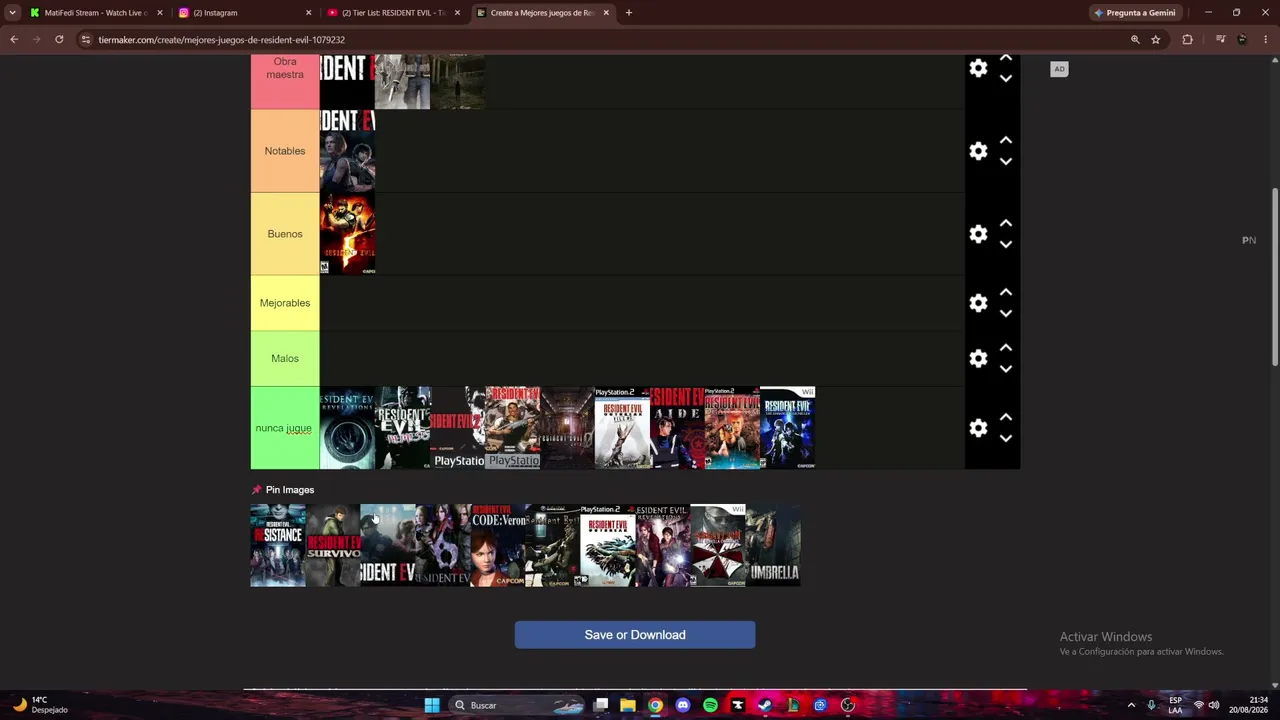Select the Wii Darkside Chronicles cover
This screenshot has height=720, width=1280.
[787, 428]
